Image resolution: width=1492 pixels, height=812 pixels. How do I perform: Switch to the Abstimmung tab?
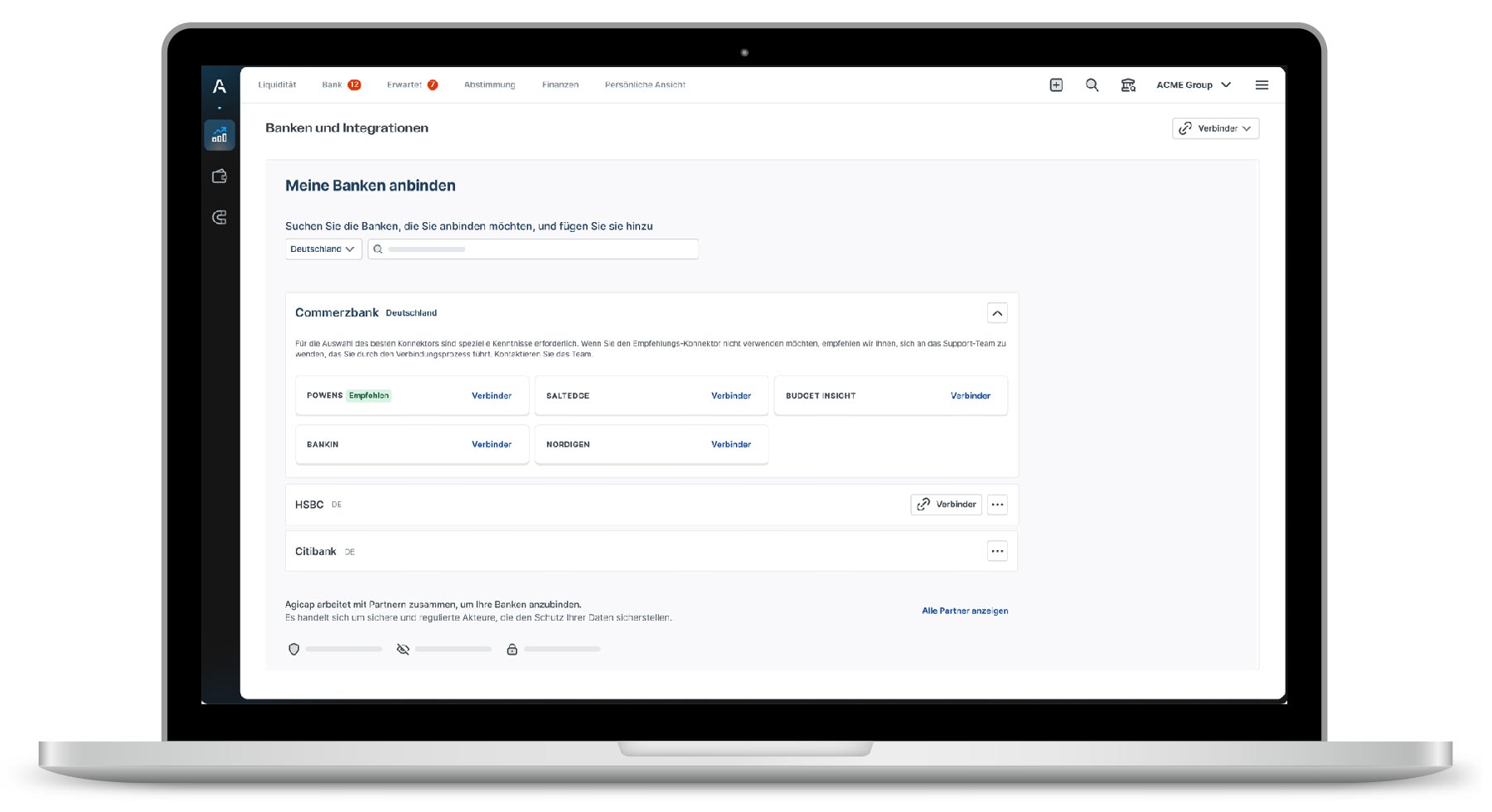tap(490, 85)
